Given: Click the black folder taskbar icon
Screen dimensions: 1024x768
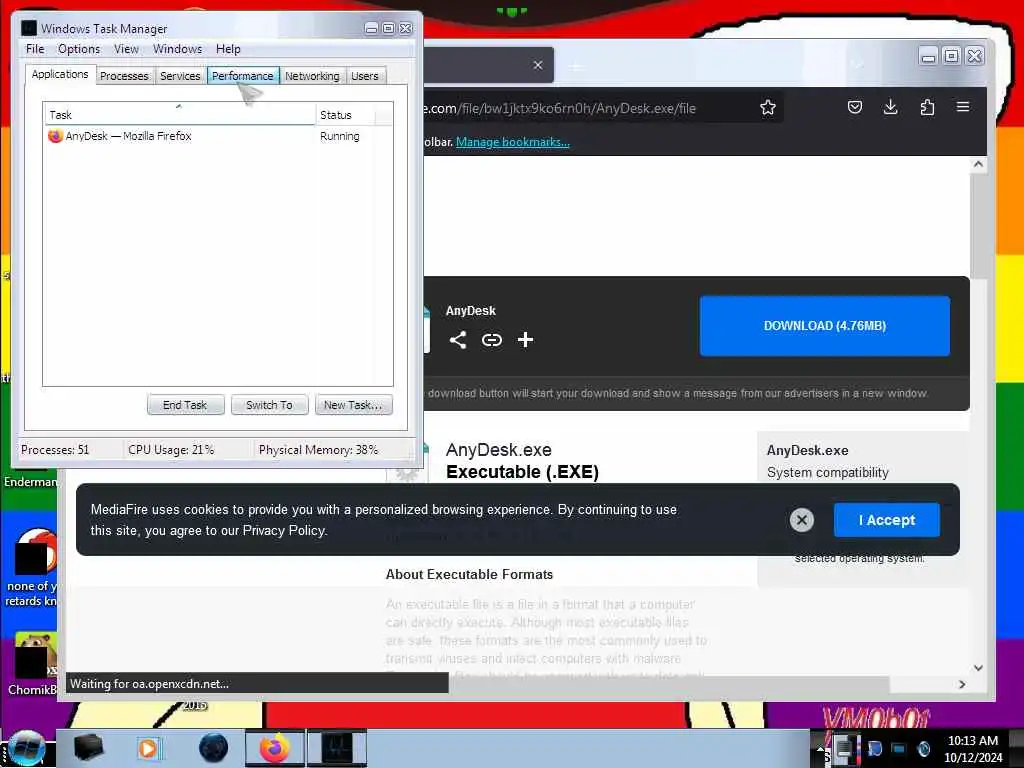Looking at the screenshot, I should 88,748.
